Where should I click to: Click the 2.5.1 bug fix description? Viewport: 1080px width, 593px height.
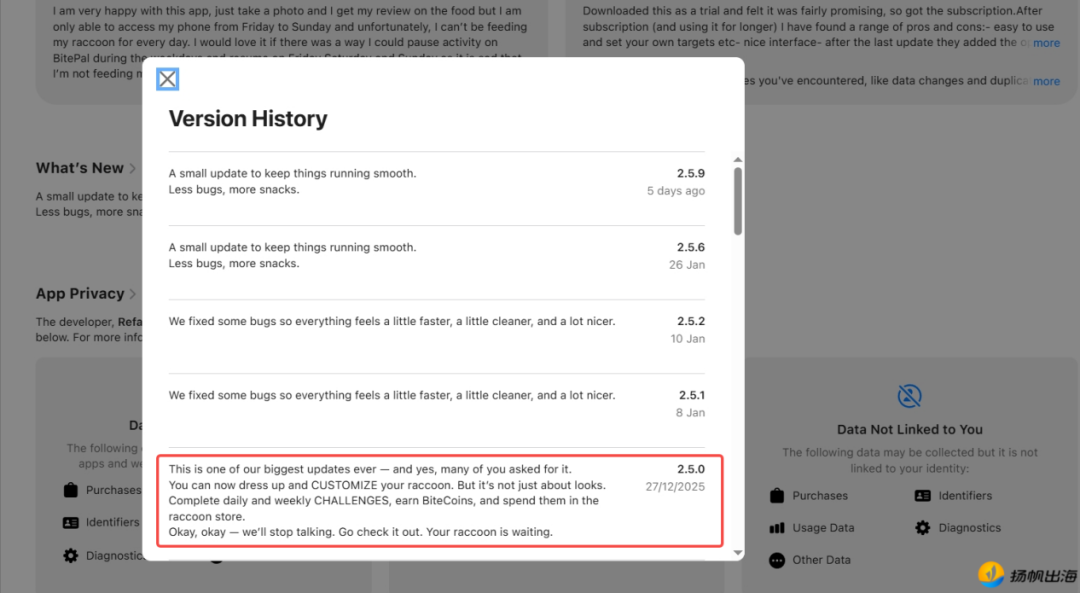click(392, 395)
